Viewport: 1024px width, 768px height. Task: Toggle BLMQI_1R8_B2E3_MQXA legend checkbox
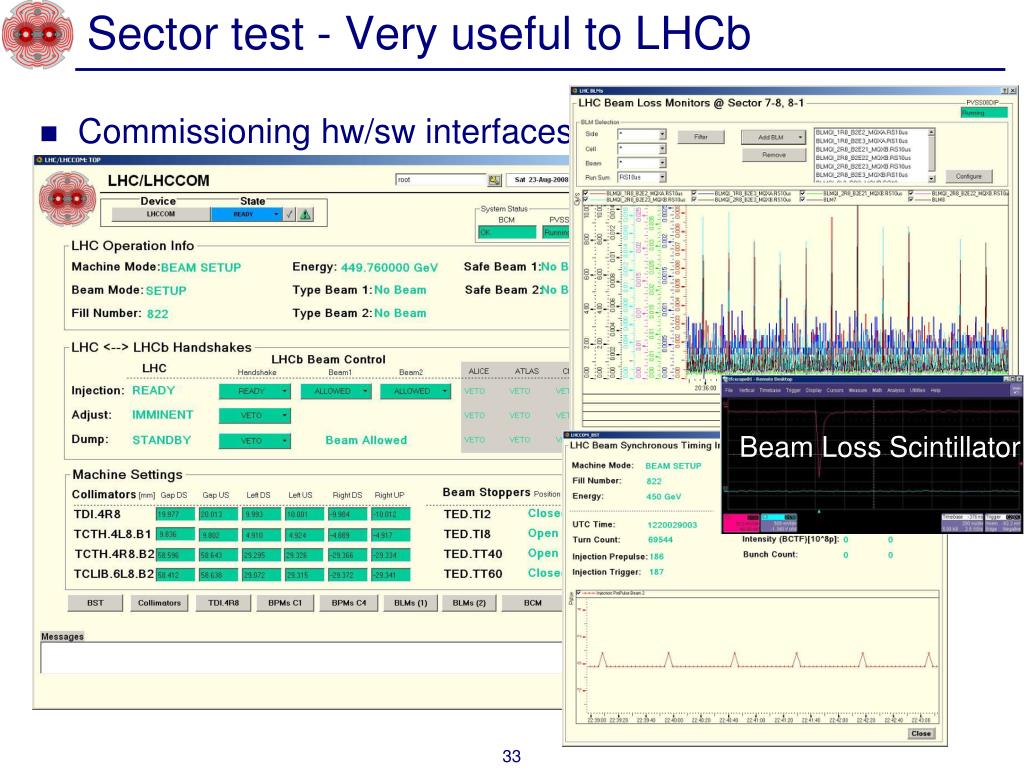694,193
